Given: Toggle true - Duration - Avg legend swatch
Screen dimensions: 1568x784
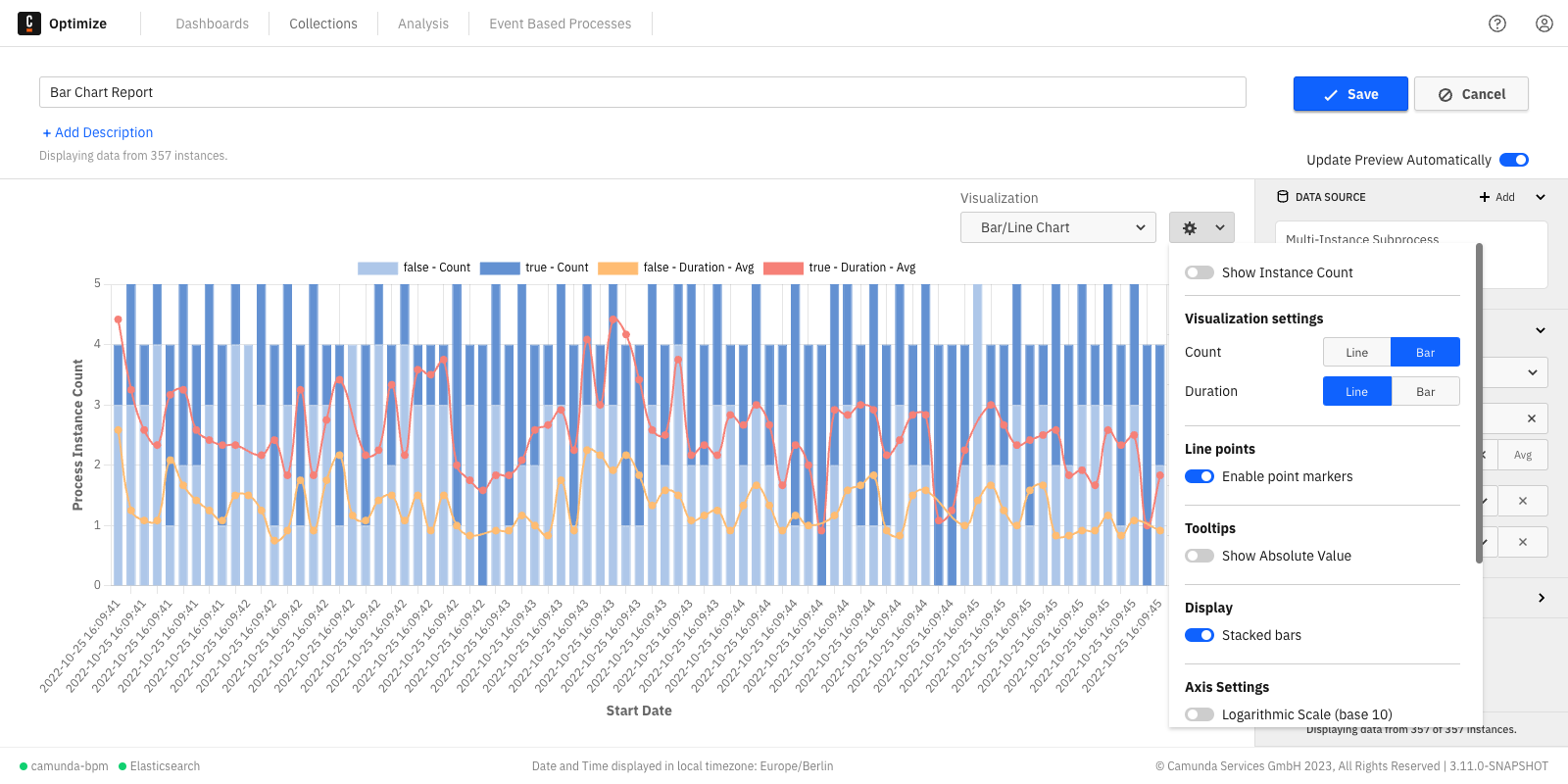Looking at the screenshot, I should click(783, 268).
